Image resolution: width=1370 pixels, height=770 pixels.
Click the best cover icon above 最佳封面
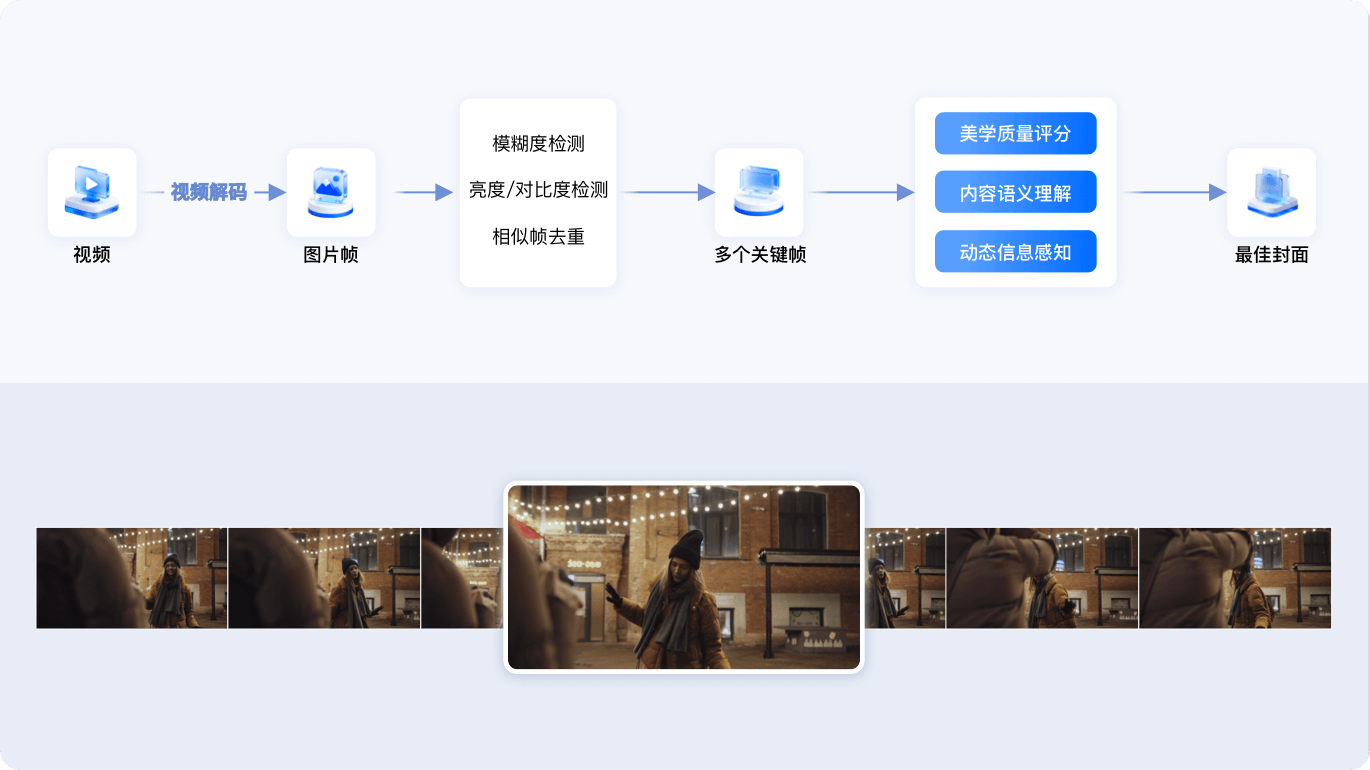1271,192
